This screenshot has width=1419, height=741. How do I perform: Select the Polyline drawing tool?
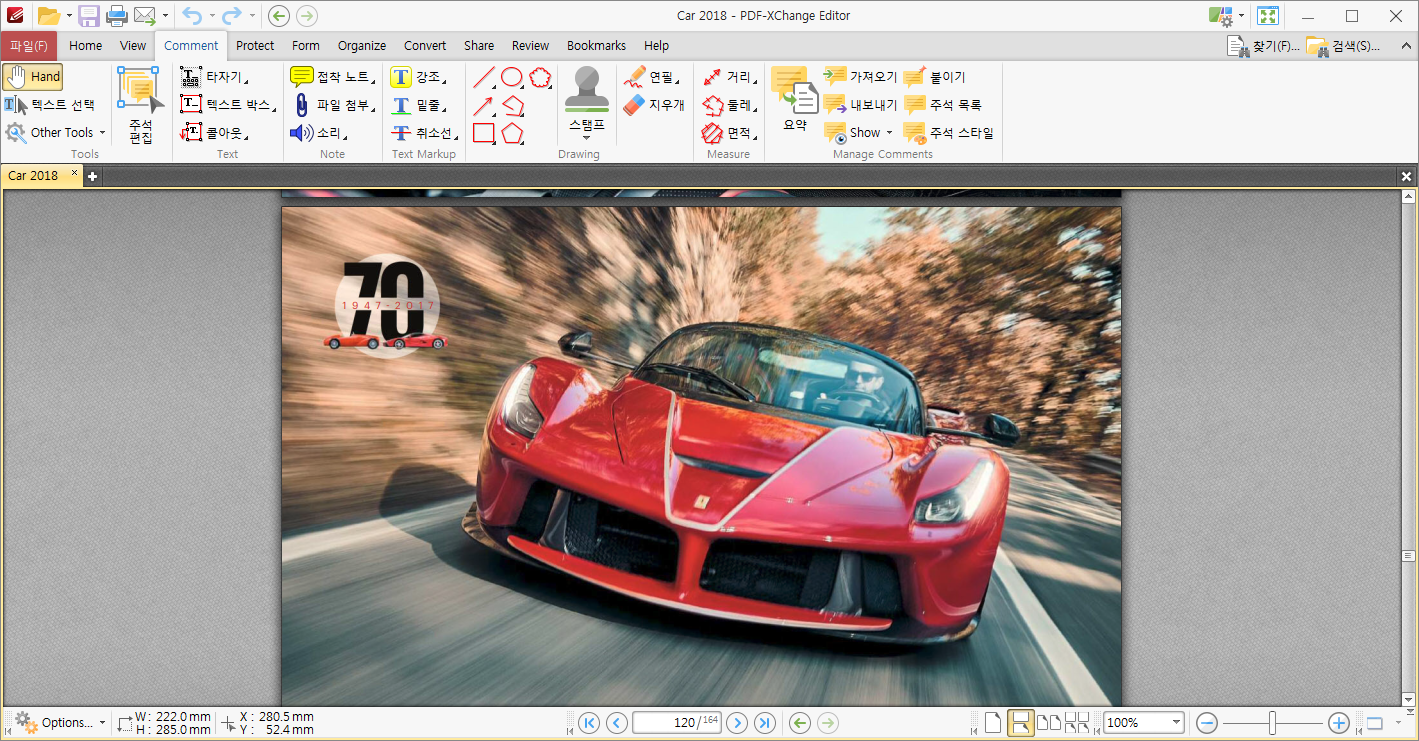(513, 105)
